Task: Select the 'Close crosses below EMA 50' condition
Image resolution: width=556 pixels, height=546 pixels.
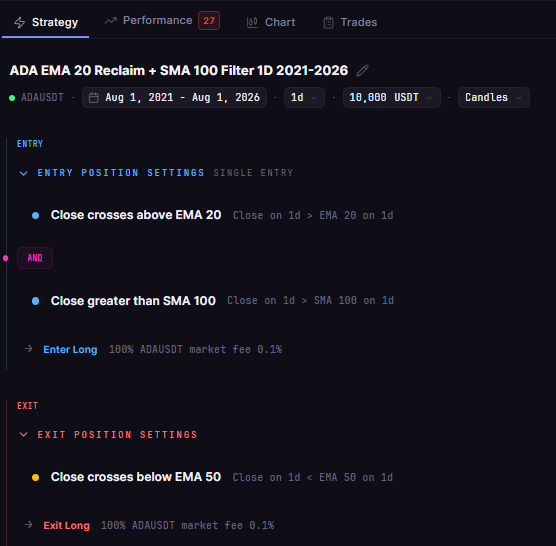Action: (x=136, y=477)
